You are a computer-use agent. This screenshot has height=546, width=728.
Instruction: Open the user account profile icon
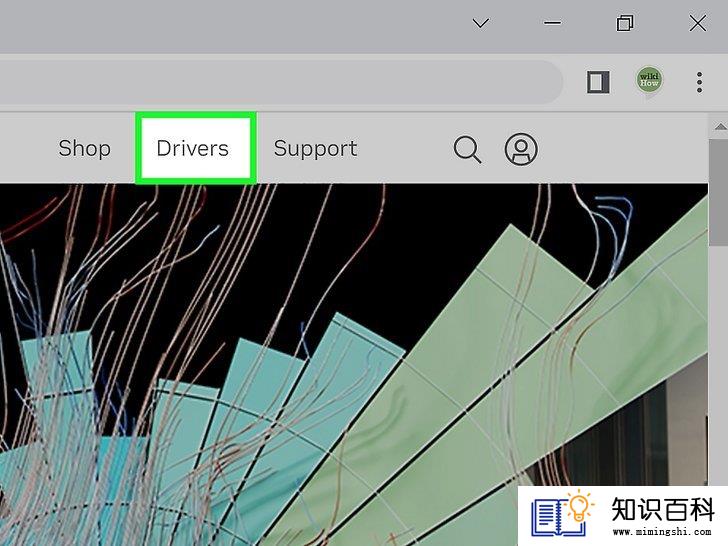(x=521, y=149)
